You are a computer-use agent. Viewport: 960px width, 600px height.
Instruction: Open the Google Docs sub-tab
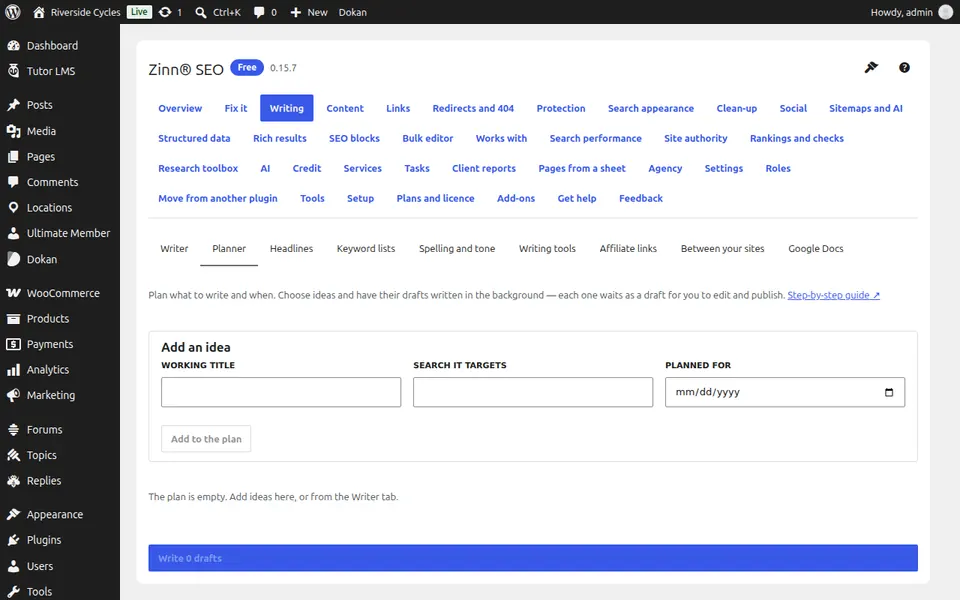[816, 249]
